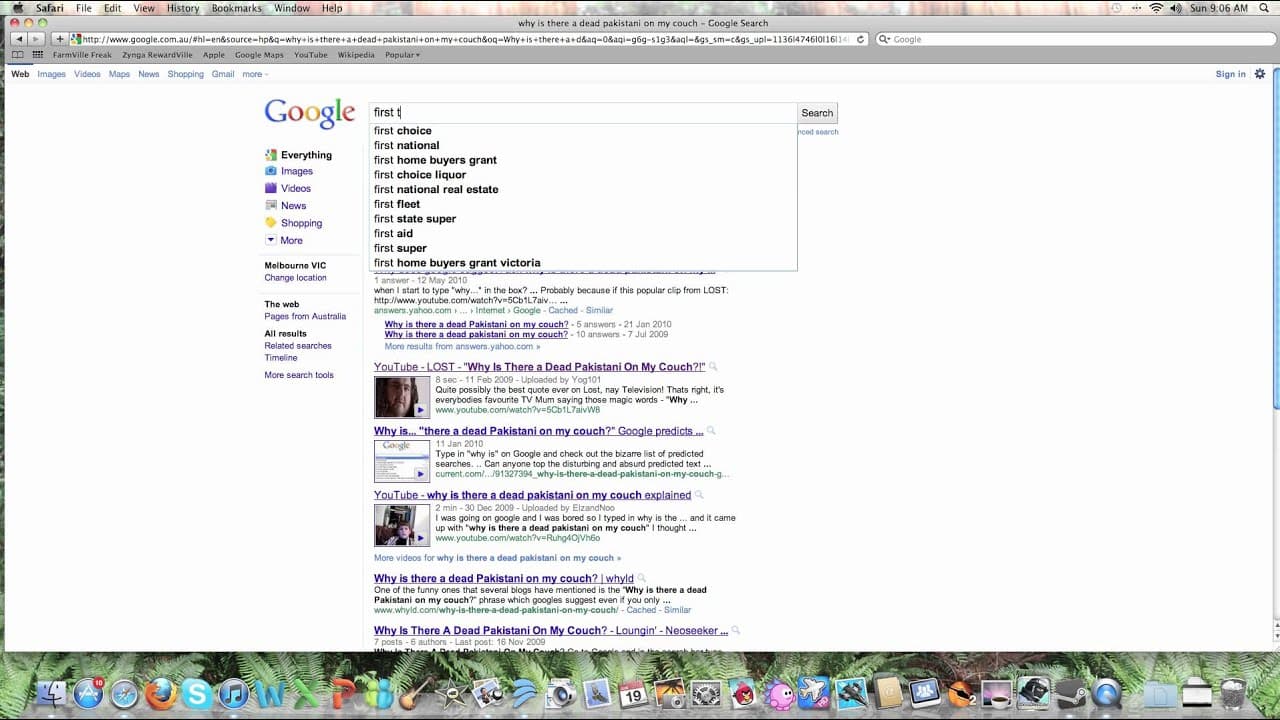
Task: Click the News sidebar icon
Action: point(271,206)
